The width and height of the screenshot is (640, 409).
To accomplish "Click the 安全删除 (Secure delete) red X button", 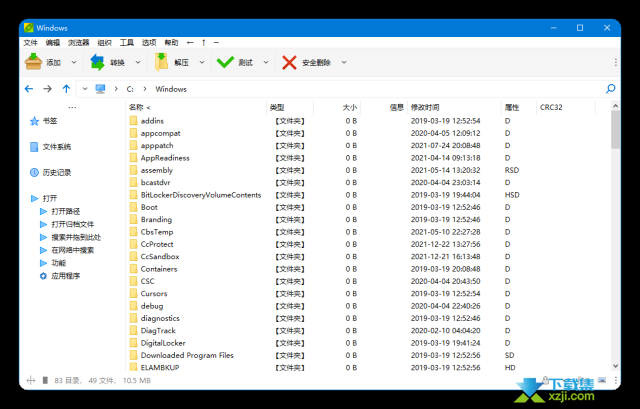I will (x=306, y=62).
